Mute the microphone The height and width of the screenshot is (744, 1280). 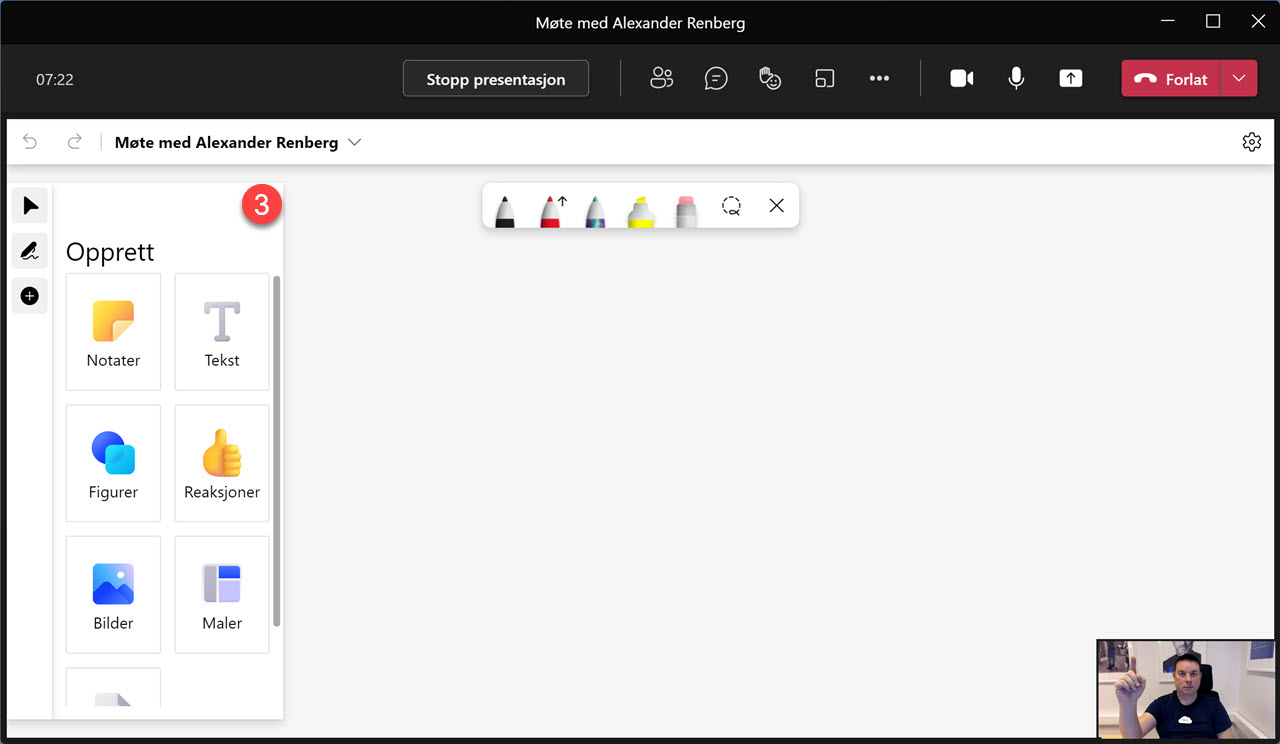1016,79
